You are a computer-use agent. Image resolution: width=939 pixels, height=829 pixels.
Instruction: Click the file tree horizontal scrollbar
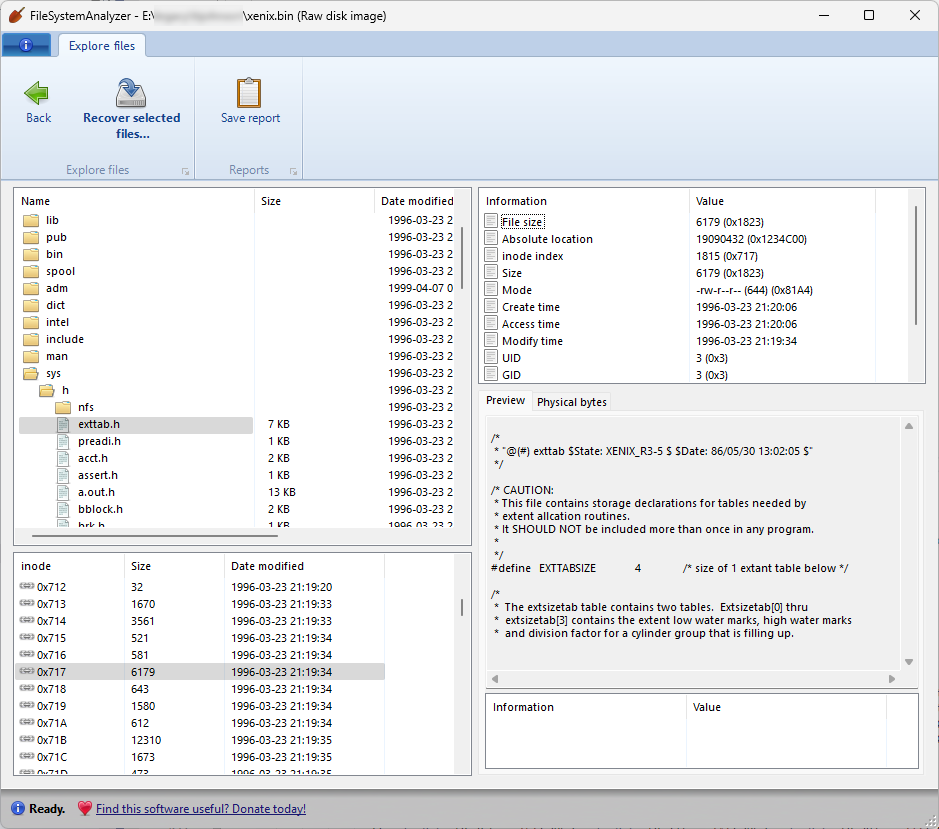pyautogui.click(x=155, y=535)
